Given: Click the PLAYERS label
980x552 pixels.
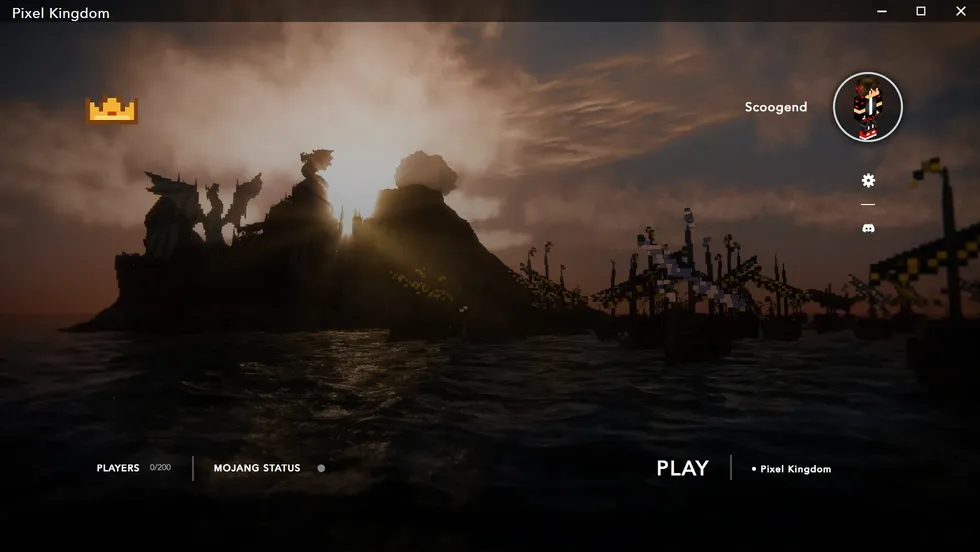Looking at the screenshot, I should point(118,468).
